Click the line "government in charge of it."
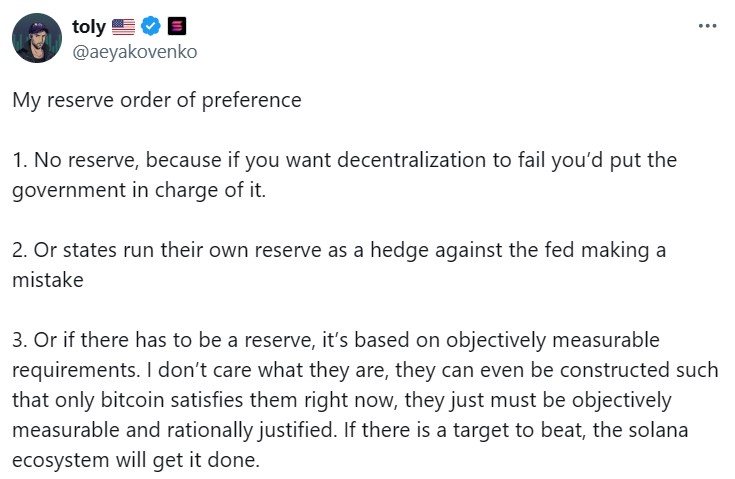The width and height of the screenshot is (735, 479). 139,190
